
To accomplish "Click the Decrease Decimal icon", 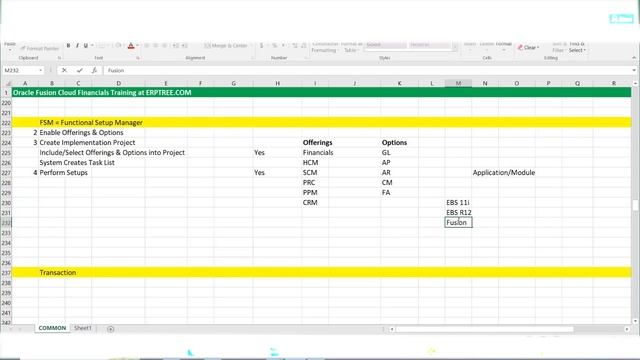I will 304,45.
